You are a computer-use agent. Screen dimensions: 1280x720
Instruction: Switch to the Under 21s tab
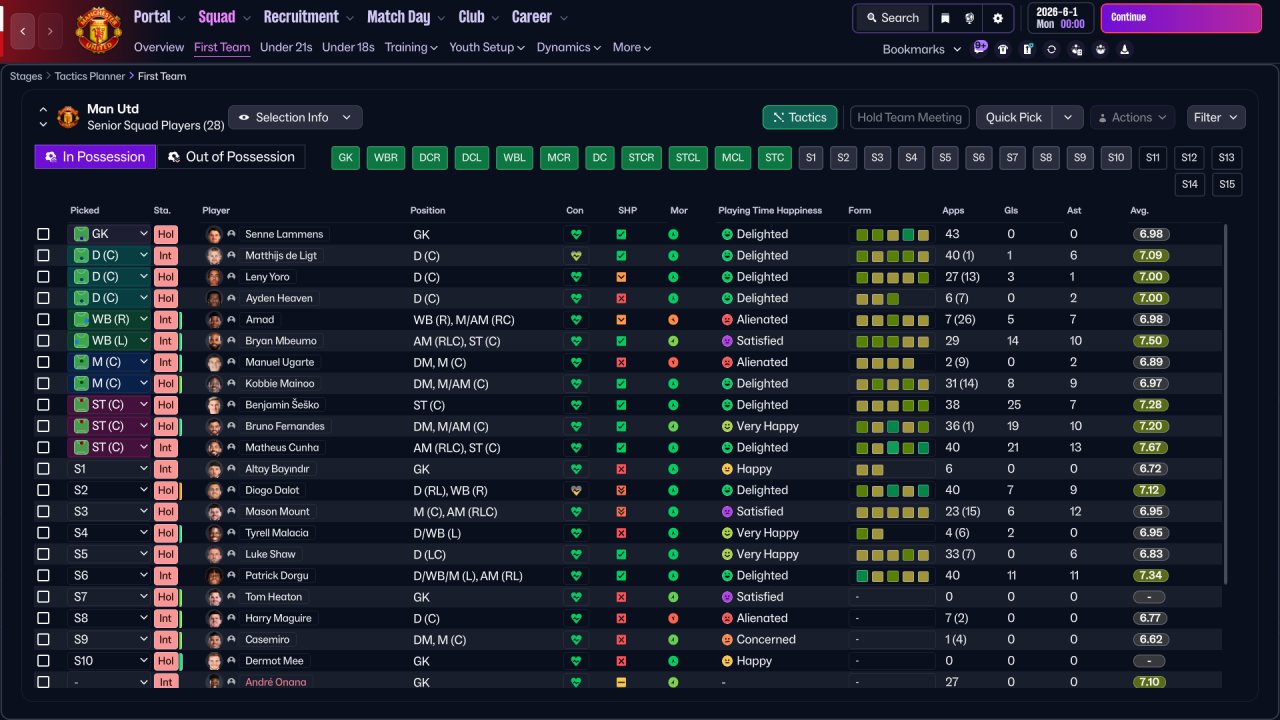[x=286, y=47]
